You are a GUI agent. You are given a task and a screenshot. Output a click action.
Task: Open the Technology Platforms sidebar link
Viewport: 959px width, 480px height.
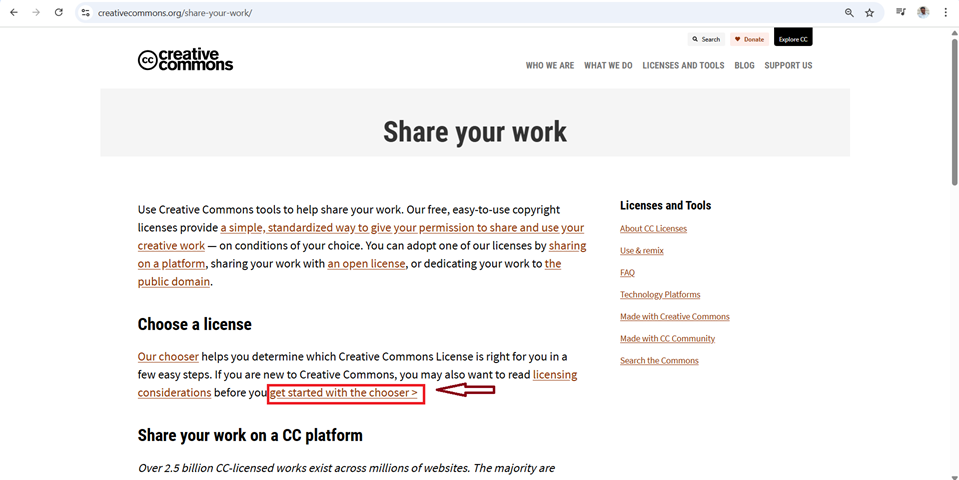660,295
